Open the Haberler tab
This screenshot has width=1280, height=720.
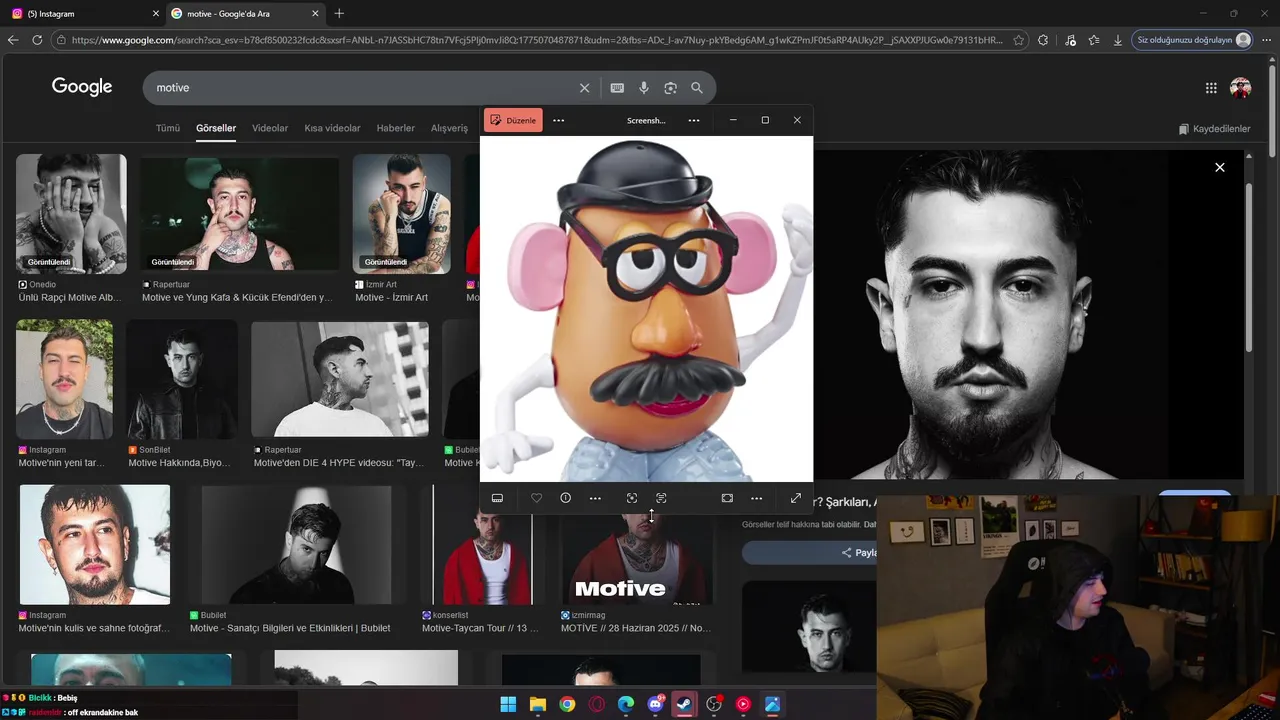coord(396,128)
